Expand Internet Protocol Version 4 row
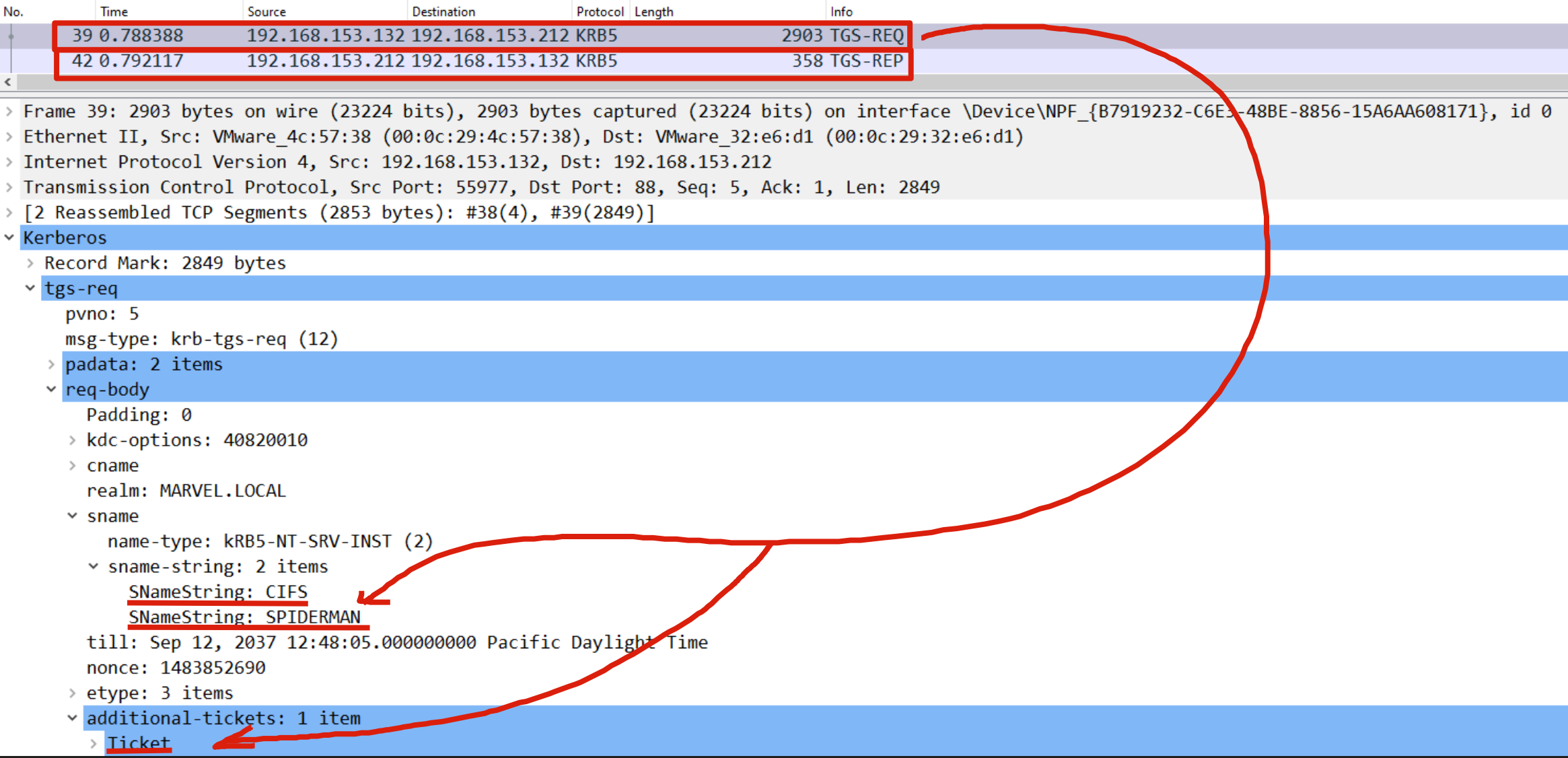This screenshot has width=1568, height=758. [9, 162]
